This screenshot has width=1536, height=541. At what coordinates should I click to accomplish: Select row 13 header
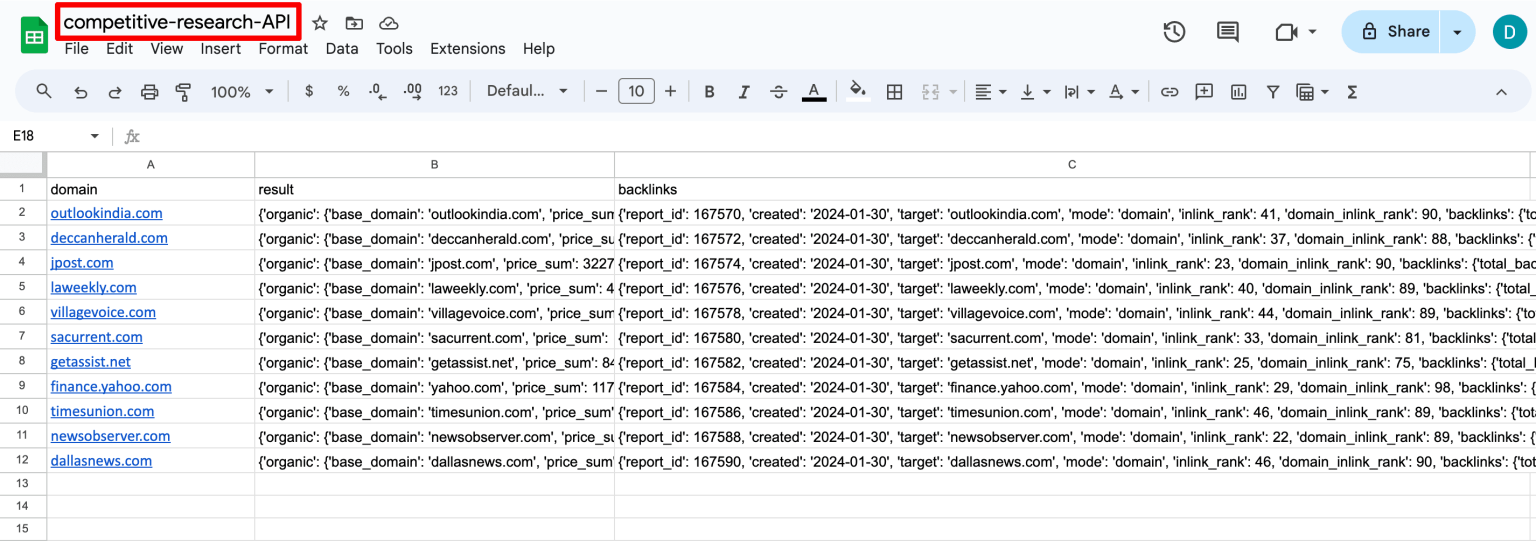coord(23,483)
